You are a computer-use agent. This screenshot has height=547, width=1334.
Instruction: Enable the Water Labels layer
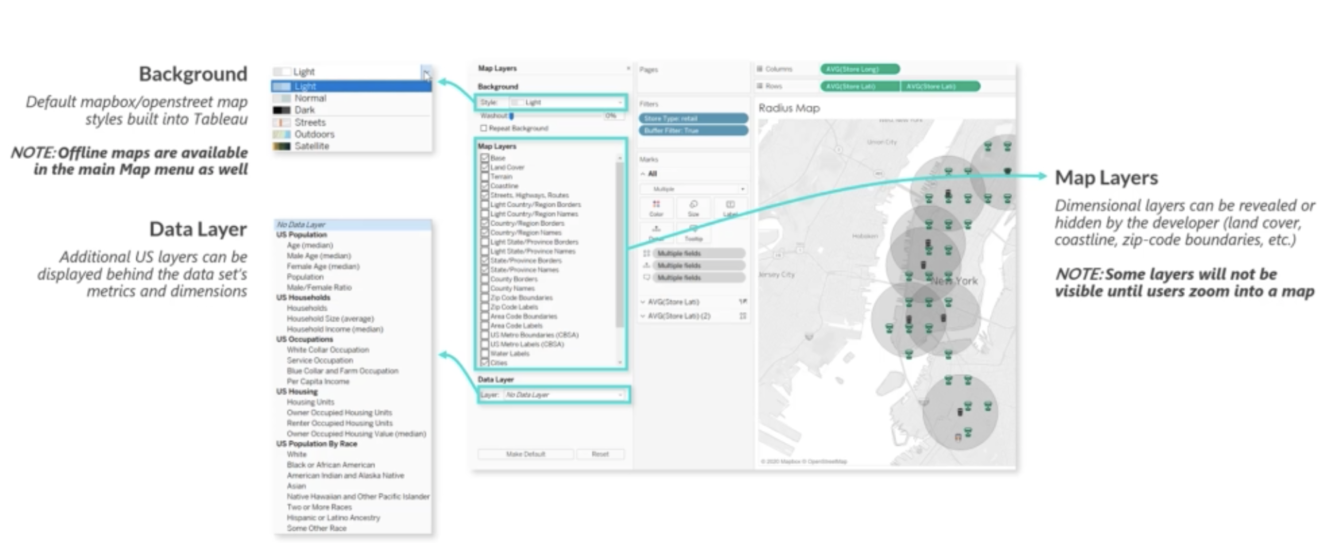pyautogui.click(x=485, y=353)
